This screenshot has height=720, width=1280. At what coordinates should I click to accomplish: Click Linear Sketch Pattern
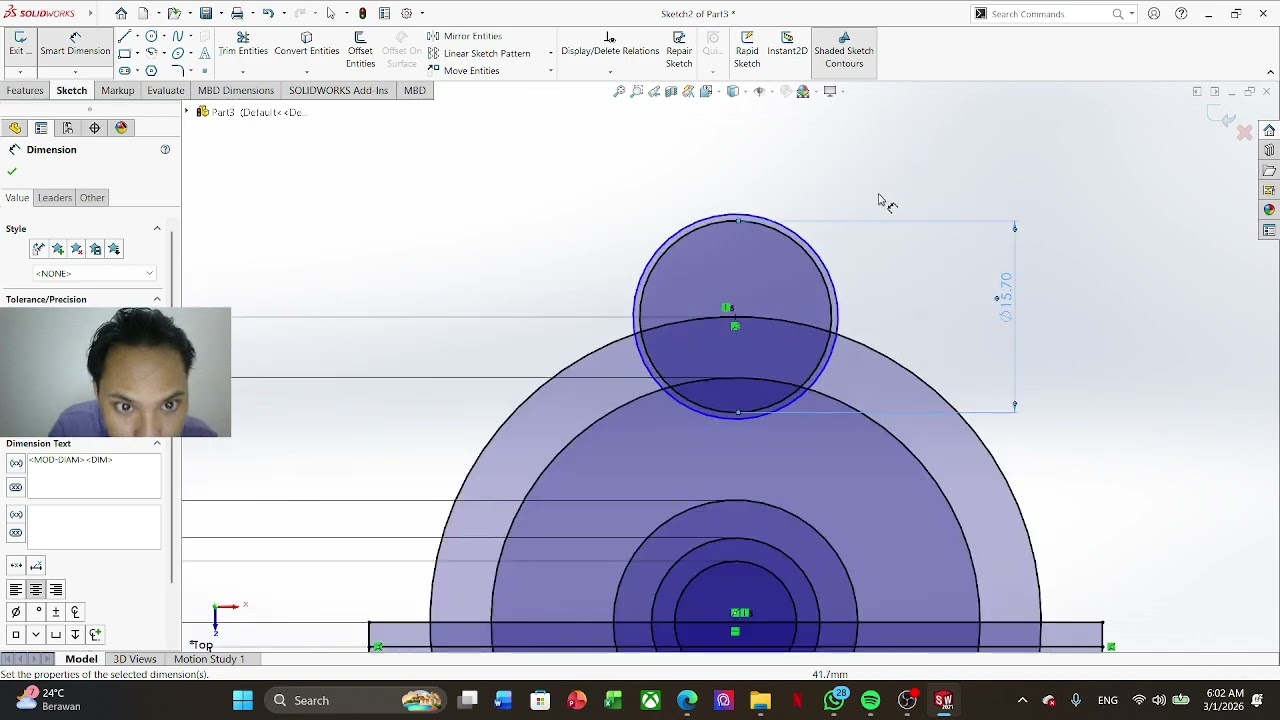(x=479, y=53)
